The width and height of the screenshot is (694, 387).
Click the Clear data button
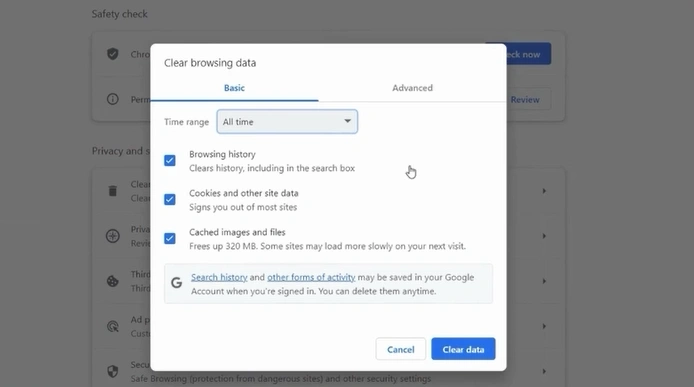463,349
